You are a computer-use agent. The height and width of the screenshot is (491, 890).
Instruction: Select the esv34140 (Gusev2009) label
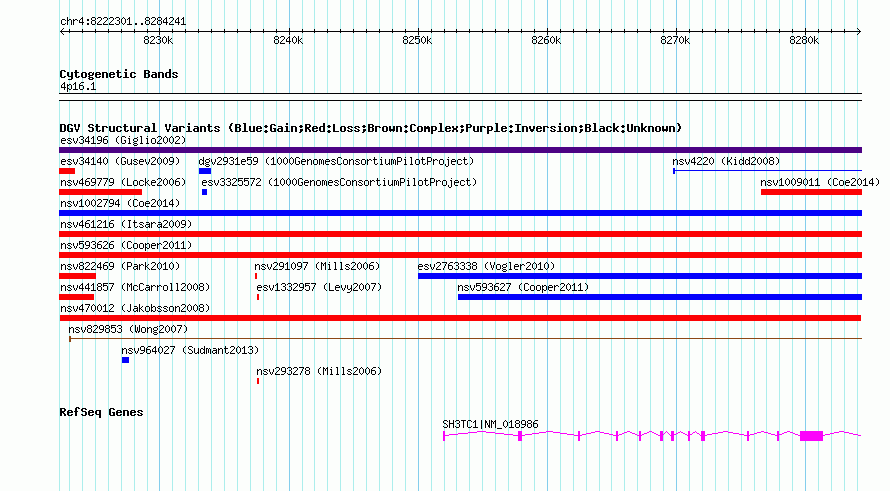tap(120, 161)
